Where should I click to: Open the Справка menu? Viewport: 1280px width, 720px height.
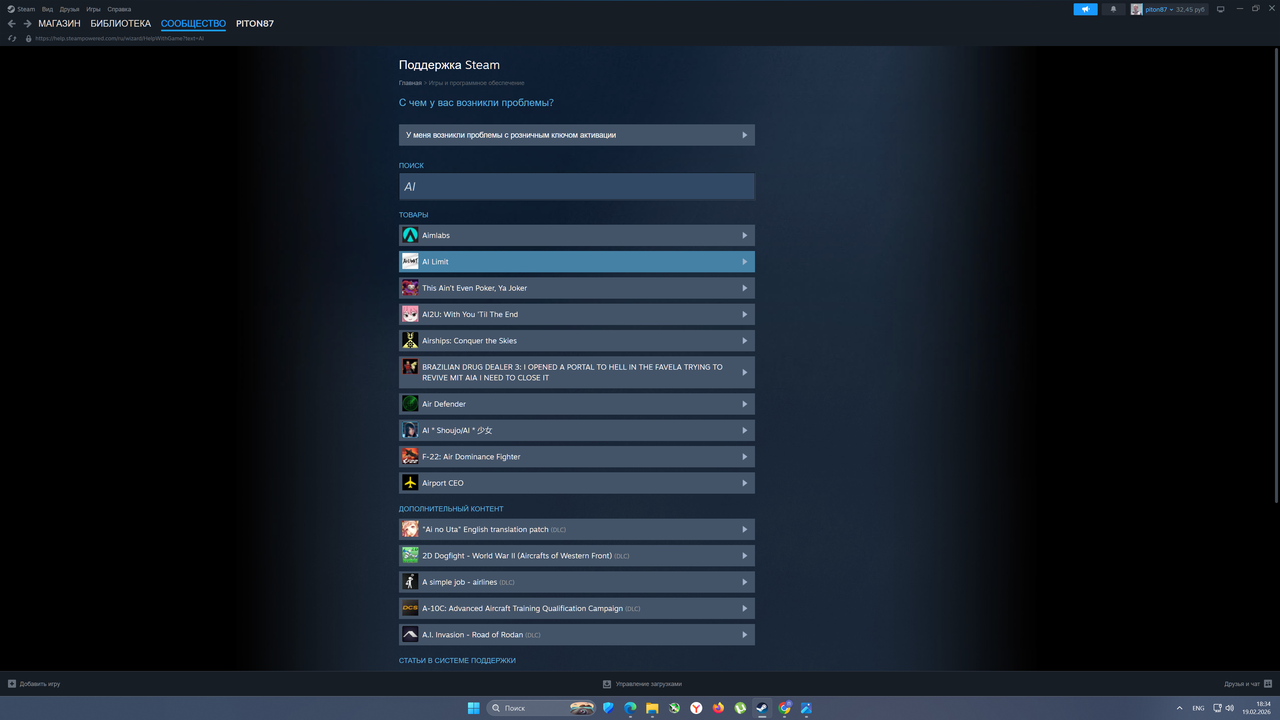point(119,9)
